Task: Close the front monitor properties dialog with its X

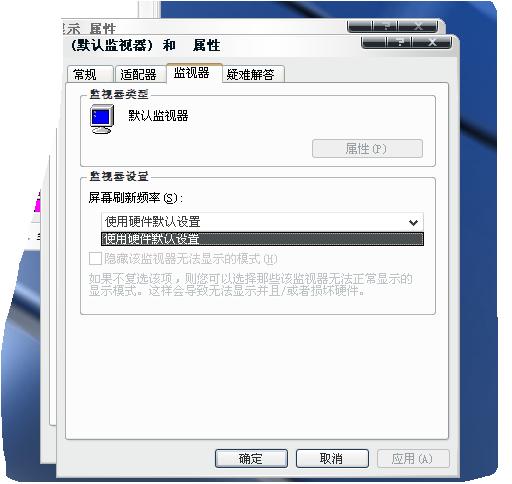Action: pyautogui.click(x=432, y=42)
